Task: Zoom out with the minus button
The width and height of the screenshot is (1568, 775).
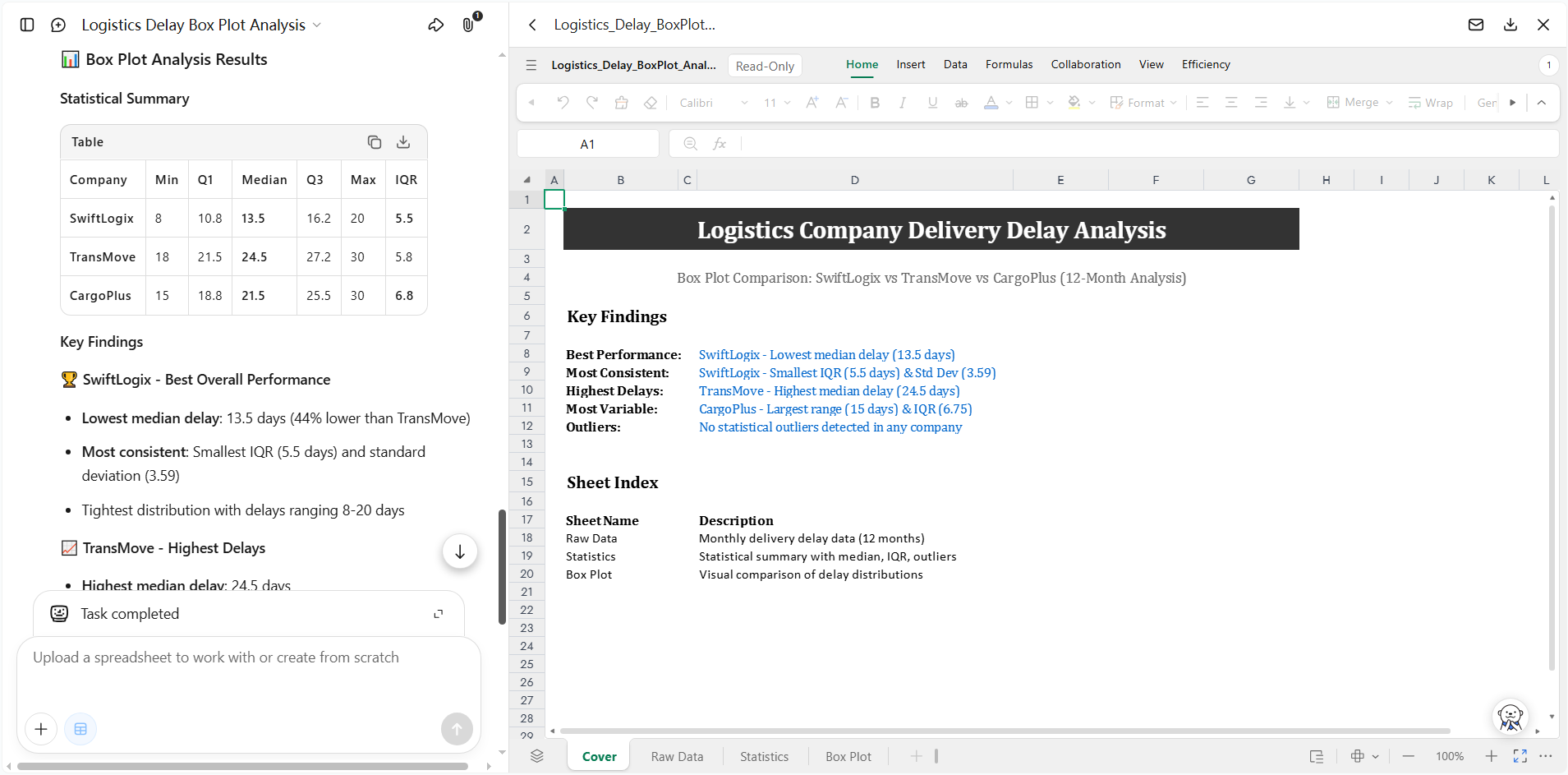Action: click(x=1409, y=756)
